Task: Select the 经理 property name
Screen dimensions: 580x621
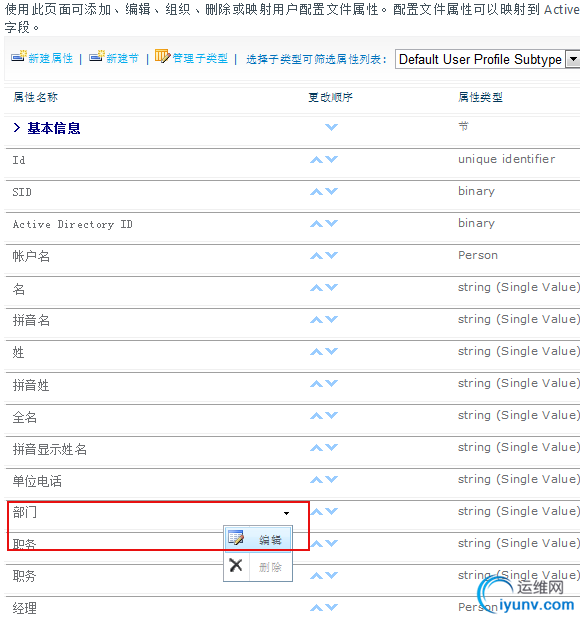Action: 25,608
